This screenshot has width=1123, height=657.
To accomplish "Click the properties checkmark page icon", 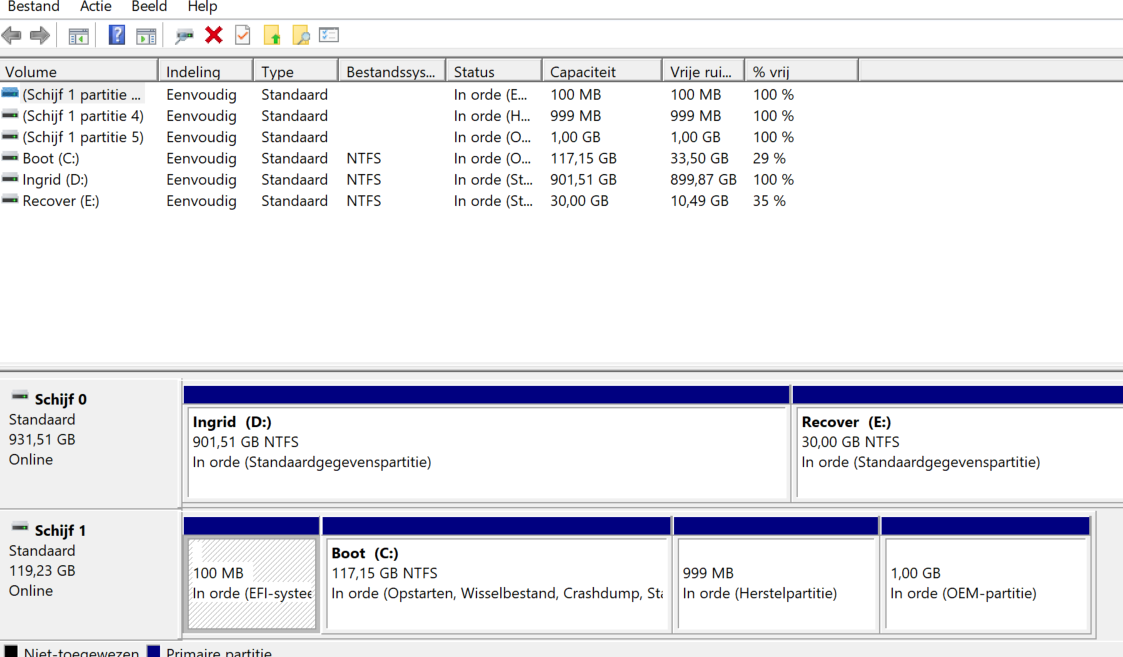I will [x=242, y=36].
